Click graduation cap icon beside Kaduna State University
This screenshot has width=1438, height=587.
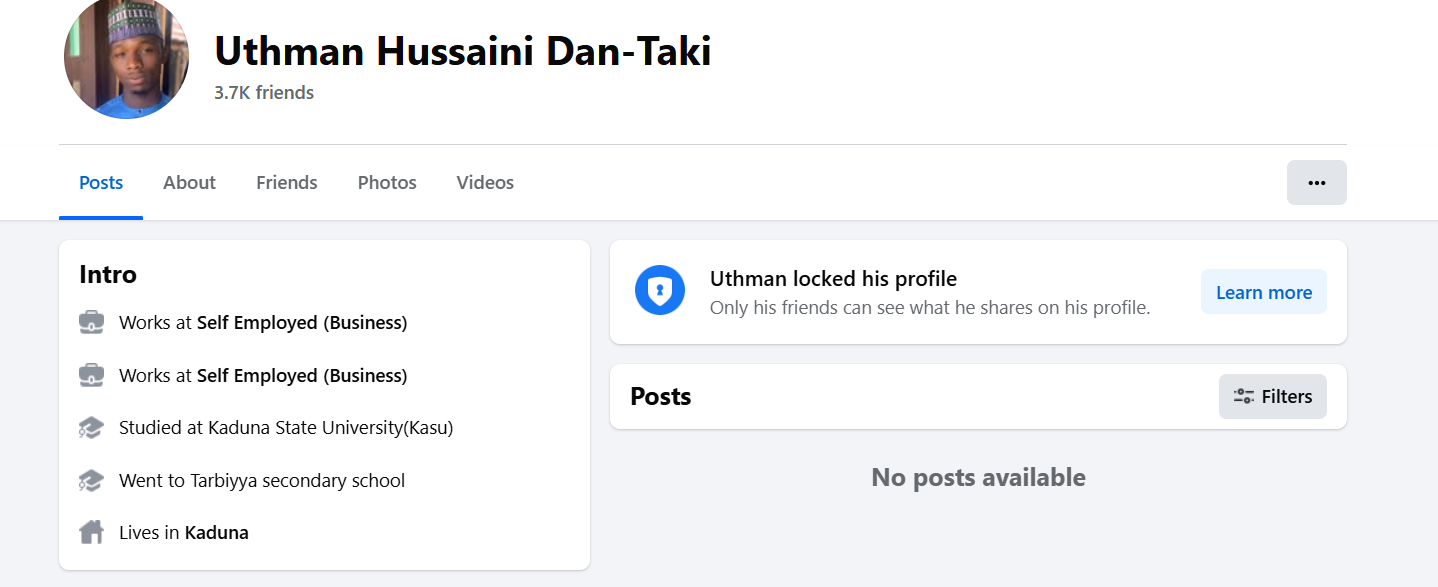click(x=91, y=428)
